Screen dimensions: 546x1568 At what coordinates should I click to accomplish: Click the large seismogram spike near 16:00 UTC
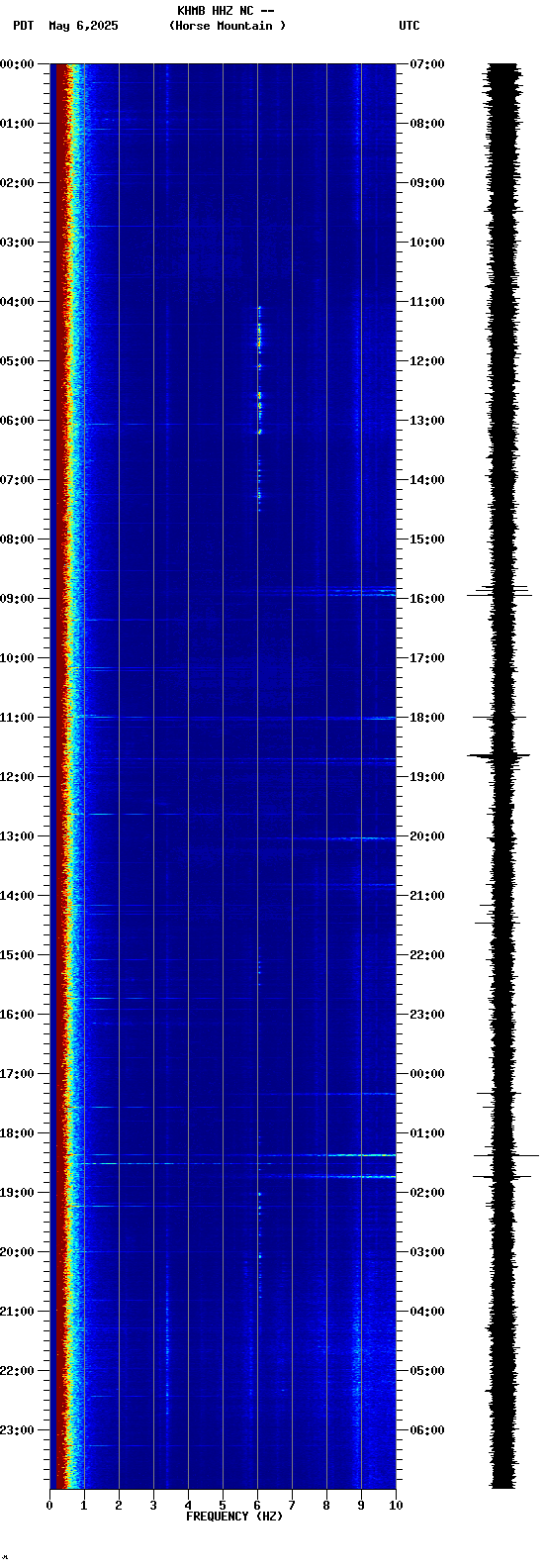(x=500, y=595)
